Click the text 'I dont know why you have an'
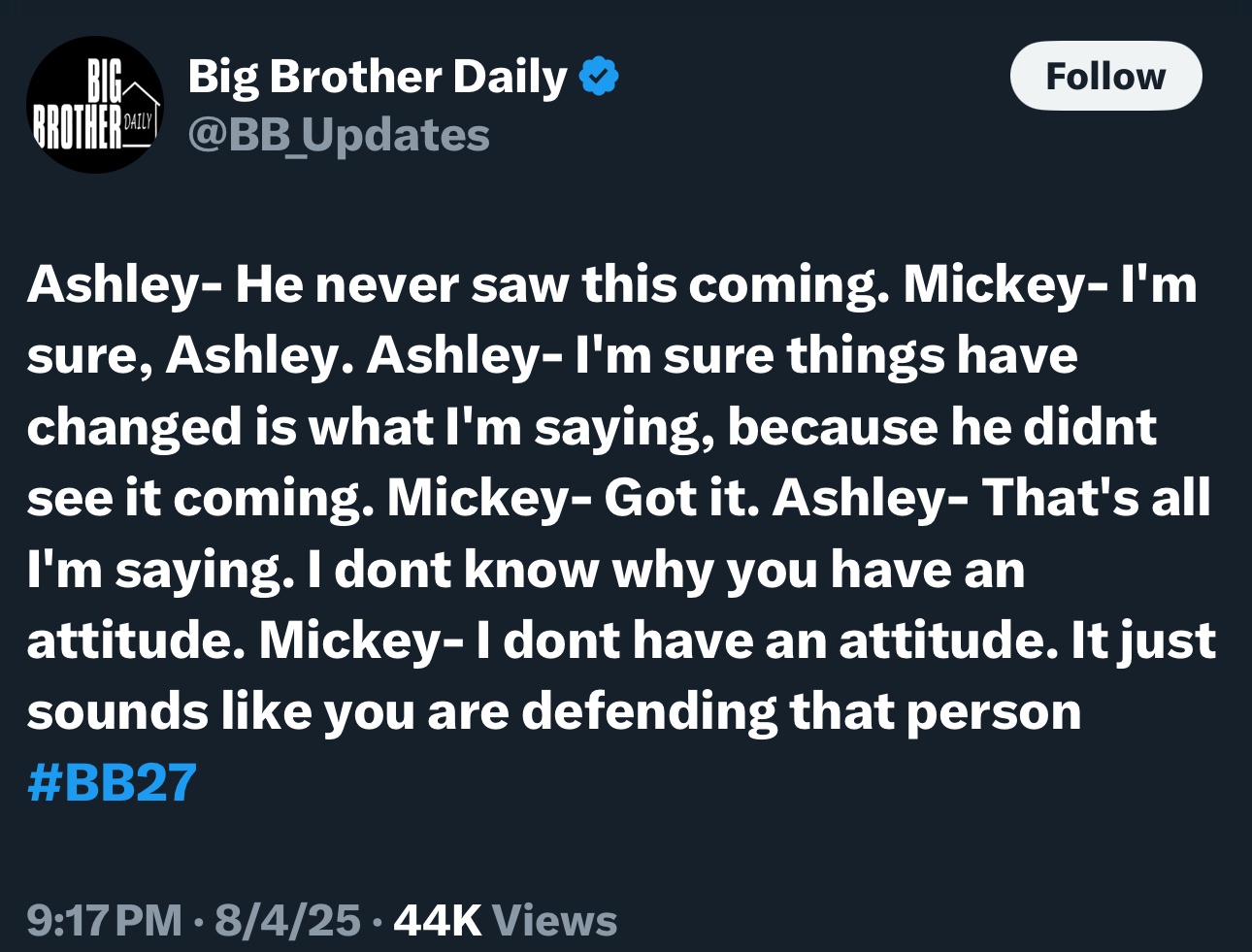Image resolution: width=1252 pixels, height=952 pixels. tap(666, 570)
